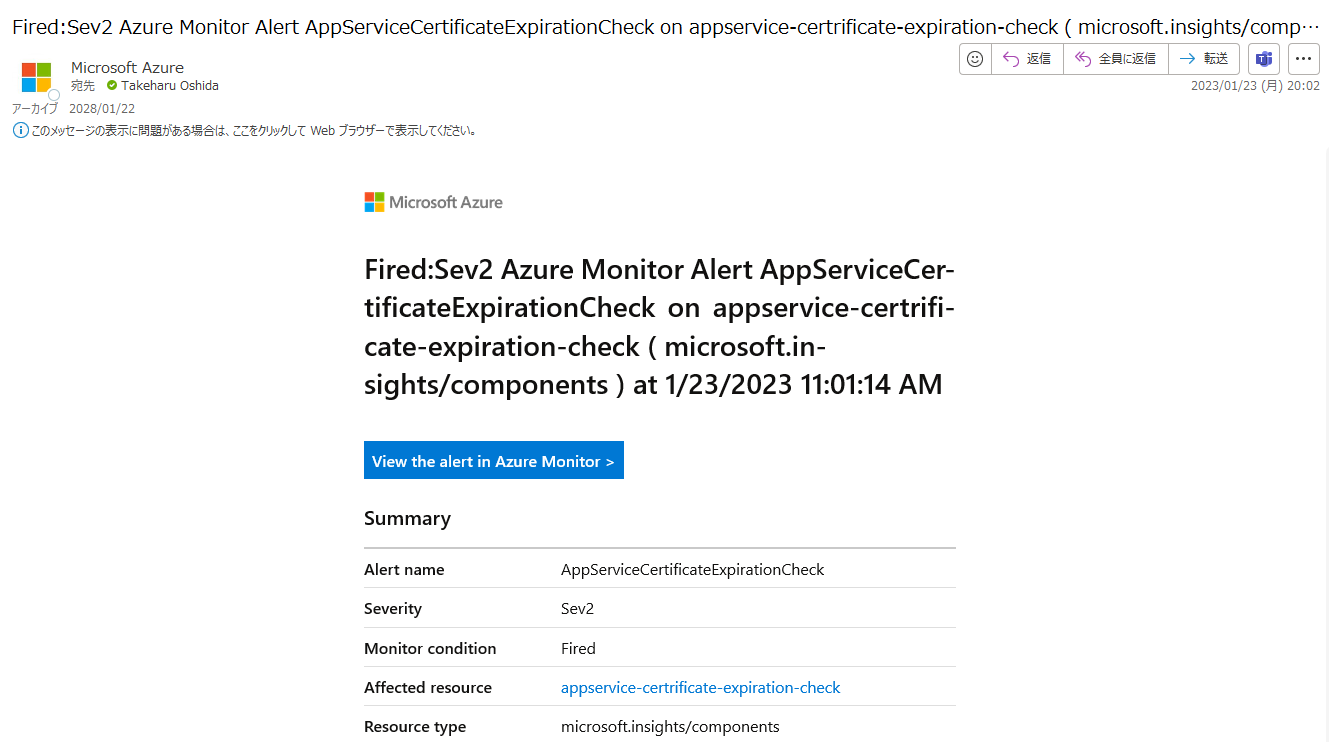Image resolution: width=1329 pixels, height=742 pixels.
Task: Open the appservice-certrificate-expiration-check resource link
Action: [x=700, y=687]
